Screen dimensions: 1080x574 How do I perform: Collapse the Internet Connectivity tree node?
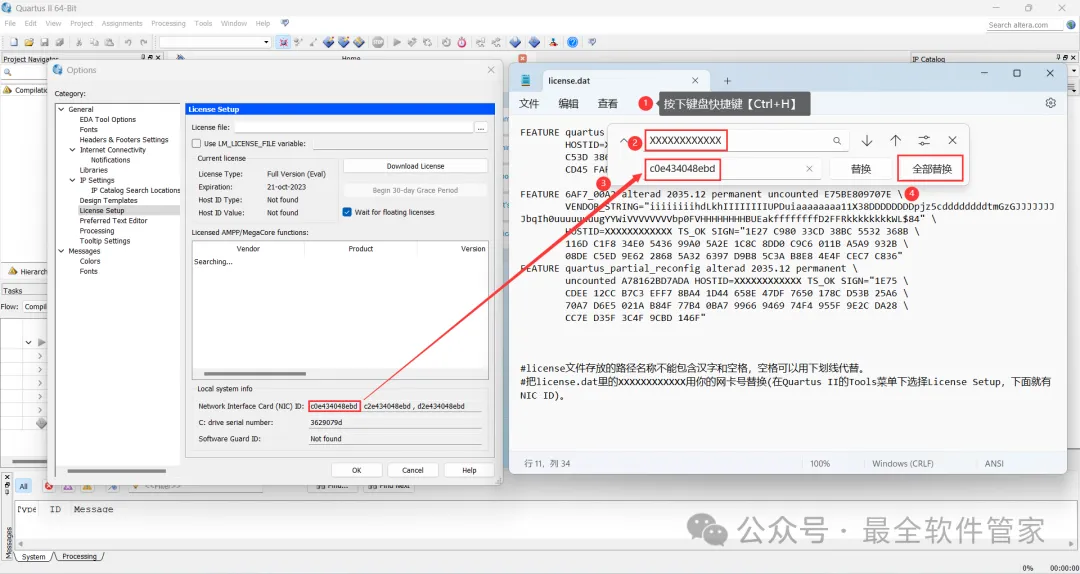(73, 150)
